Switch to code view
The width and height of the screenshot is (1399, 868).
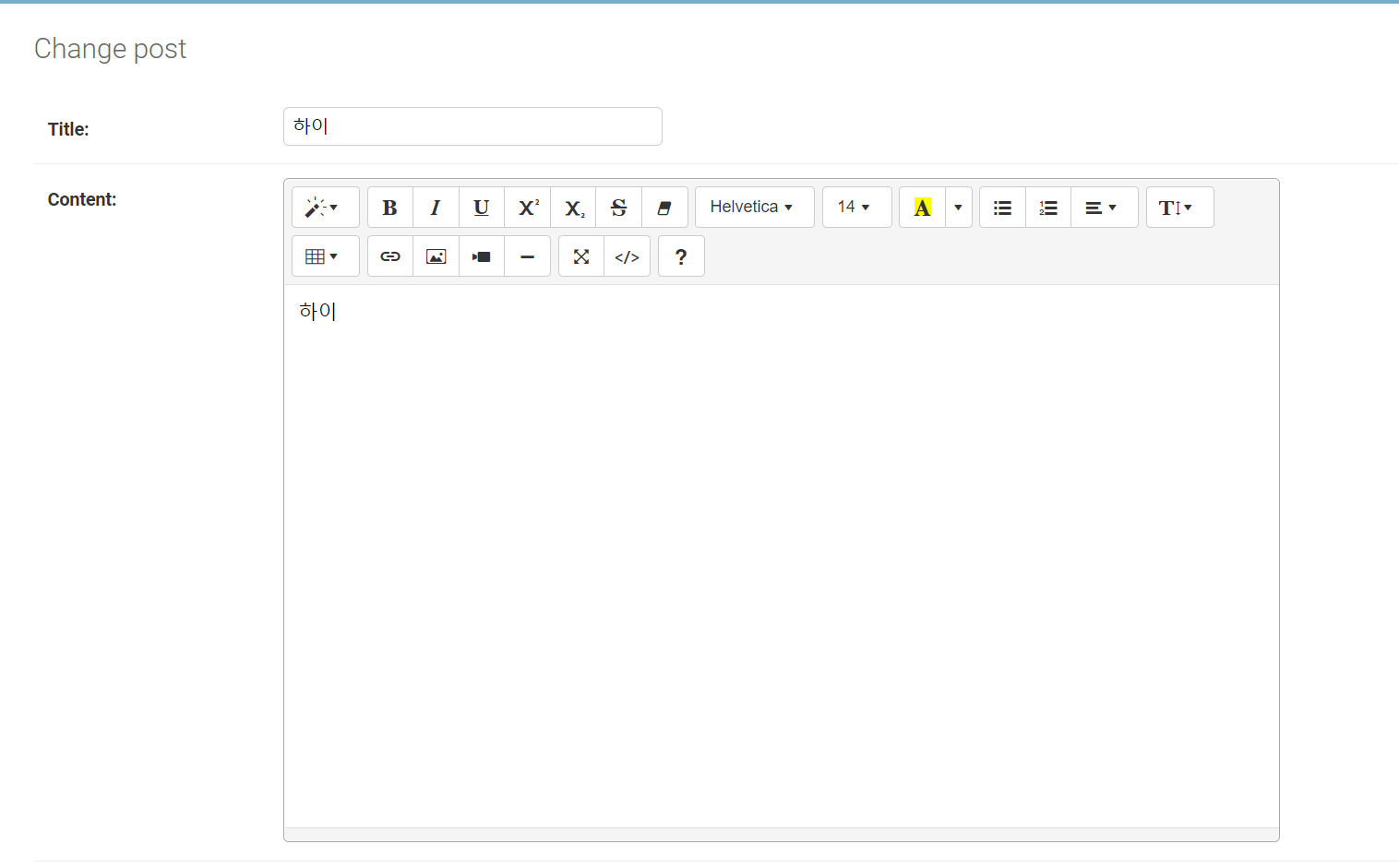[x=628, y=256]
